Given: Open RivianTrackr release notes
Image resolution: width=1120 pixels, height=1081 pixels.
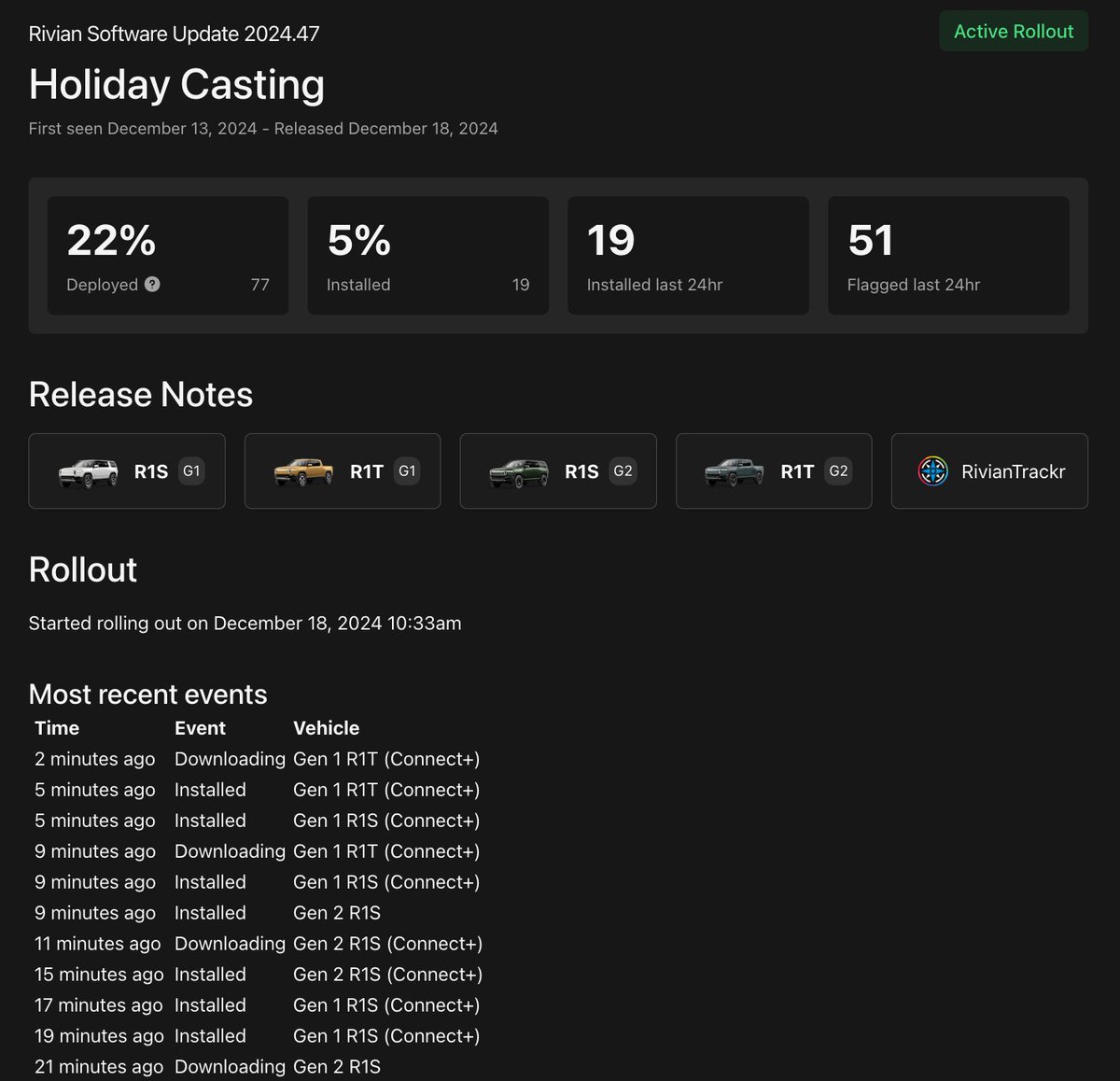Looking at the screenshot, I should click(x=989, y=471).
